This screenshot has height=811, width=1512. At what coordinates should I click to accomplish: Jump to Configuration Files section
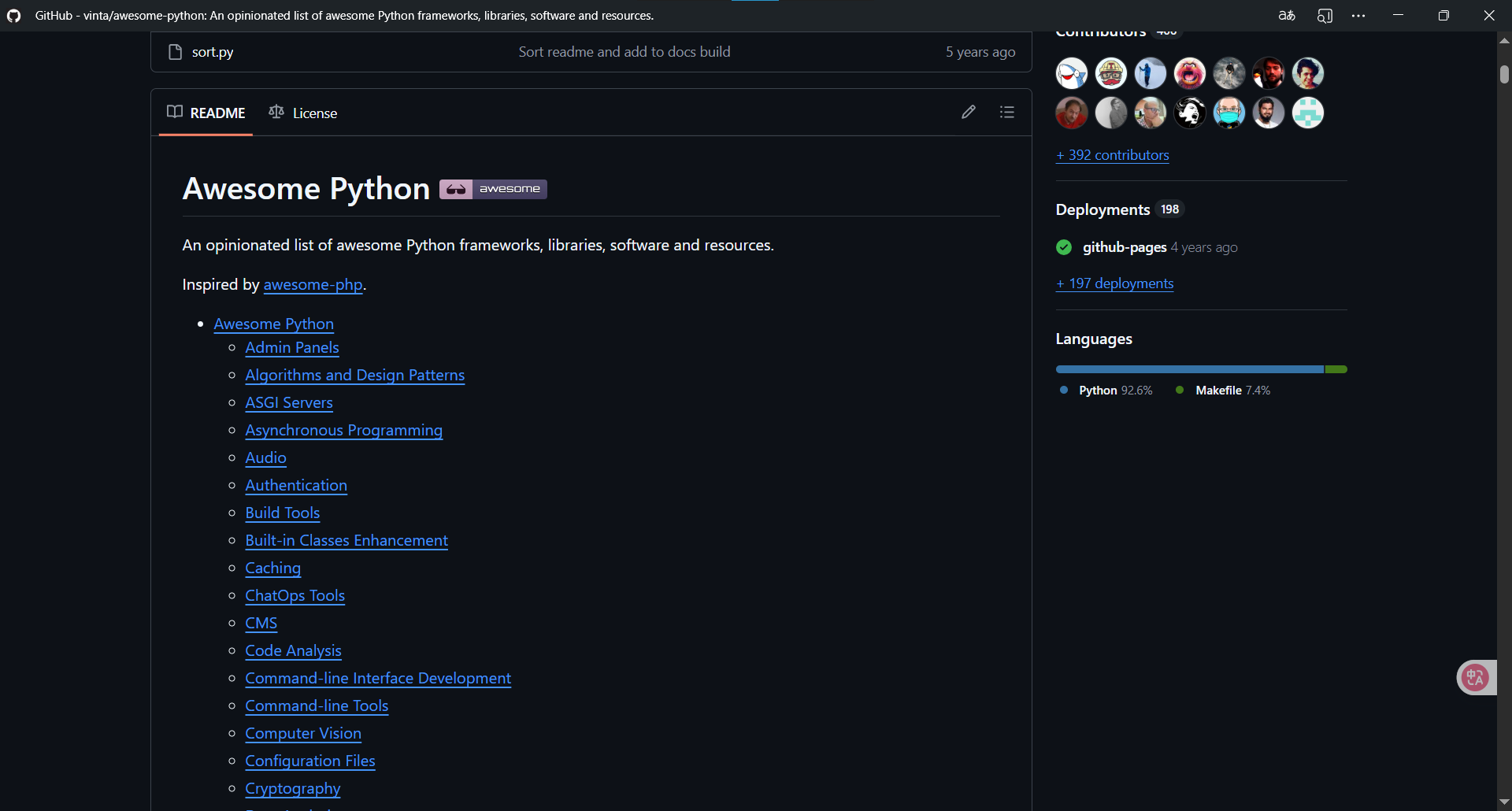310,761
